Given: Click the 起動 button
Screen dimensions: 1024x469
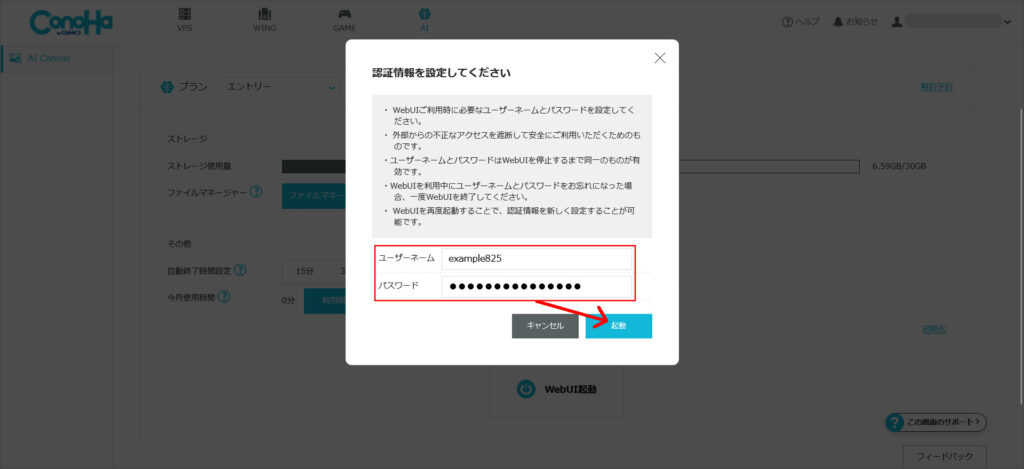Looking at the screenshot, I should (618, 326).
